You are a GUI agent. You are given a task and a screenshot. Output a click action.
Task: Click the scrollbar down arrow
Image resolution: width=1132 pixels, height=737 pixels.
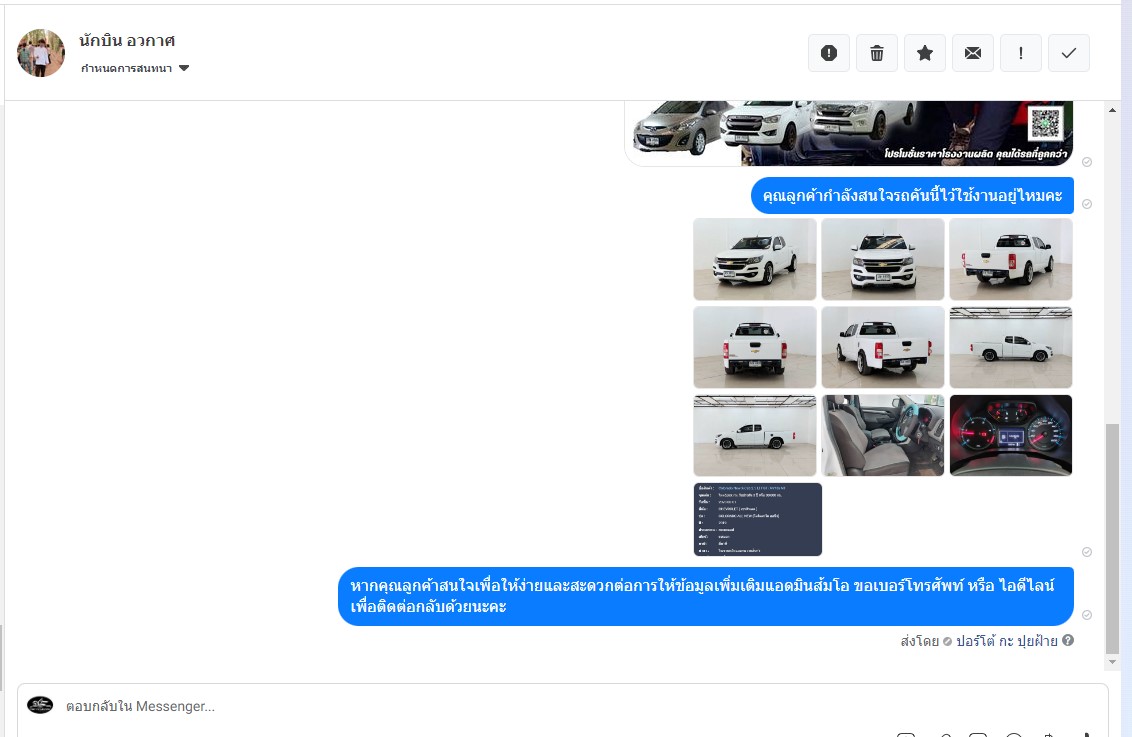click(x=1112, y=661)
